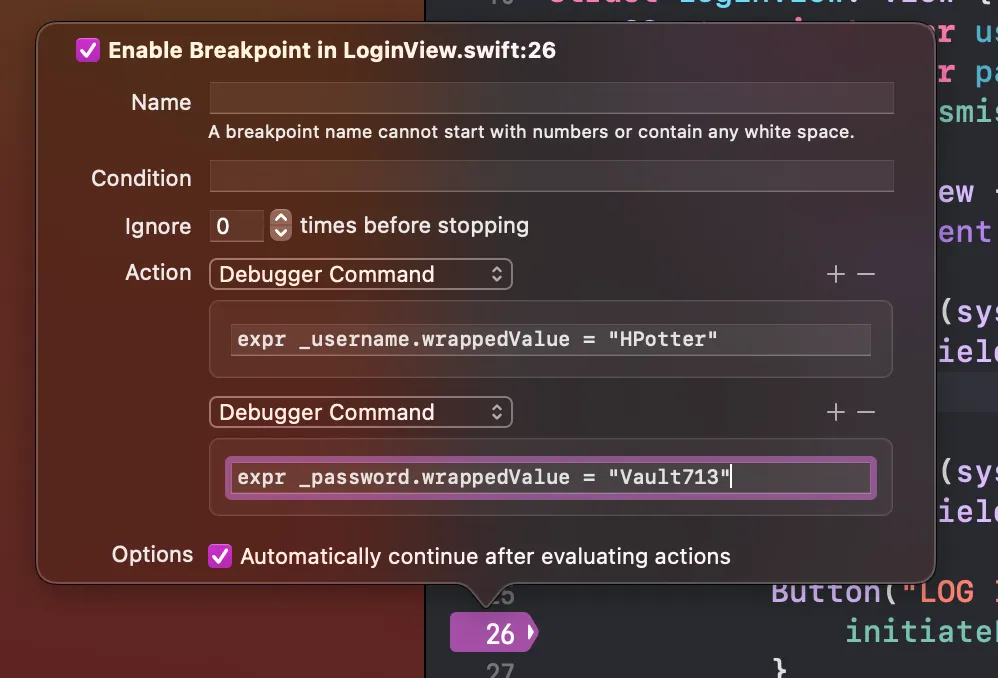998x678 pixels.
Task: Click the Ignore count value field showing 0
Action: pyautogui.click(x=237, y=226)
